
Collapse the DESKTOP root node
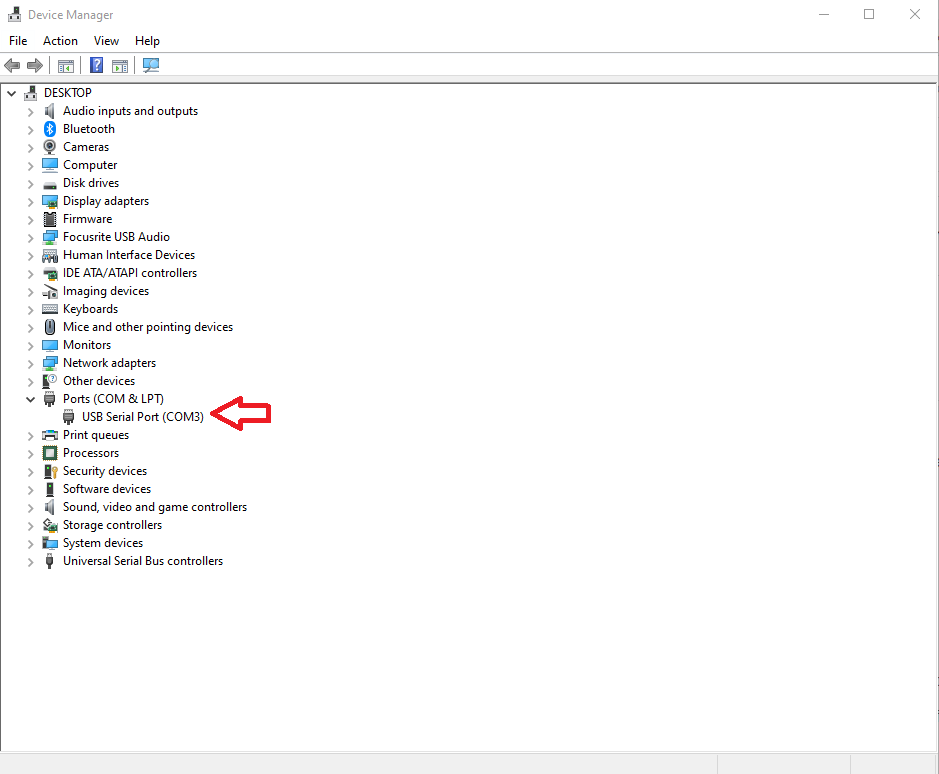11,93
